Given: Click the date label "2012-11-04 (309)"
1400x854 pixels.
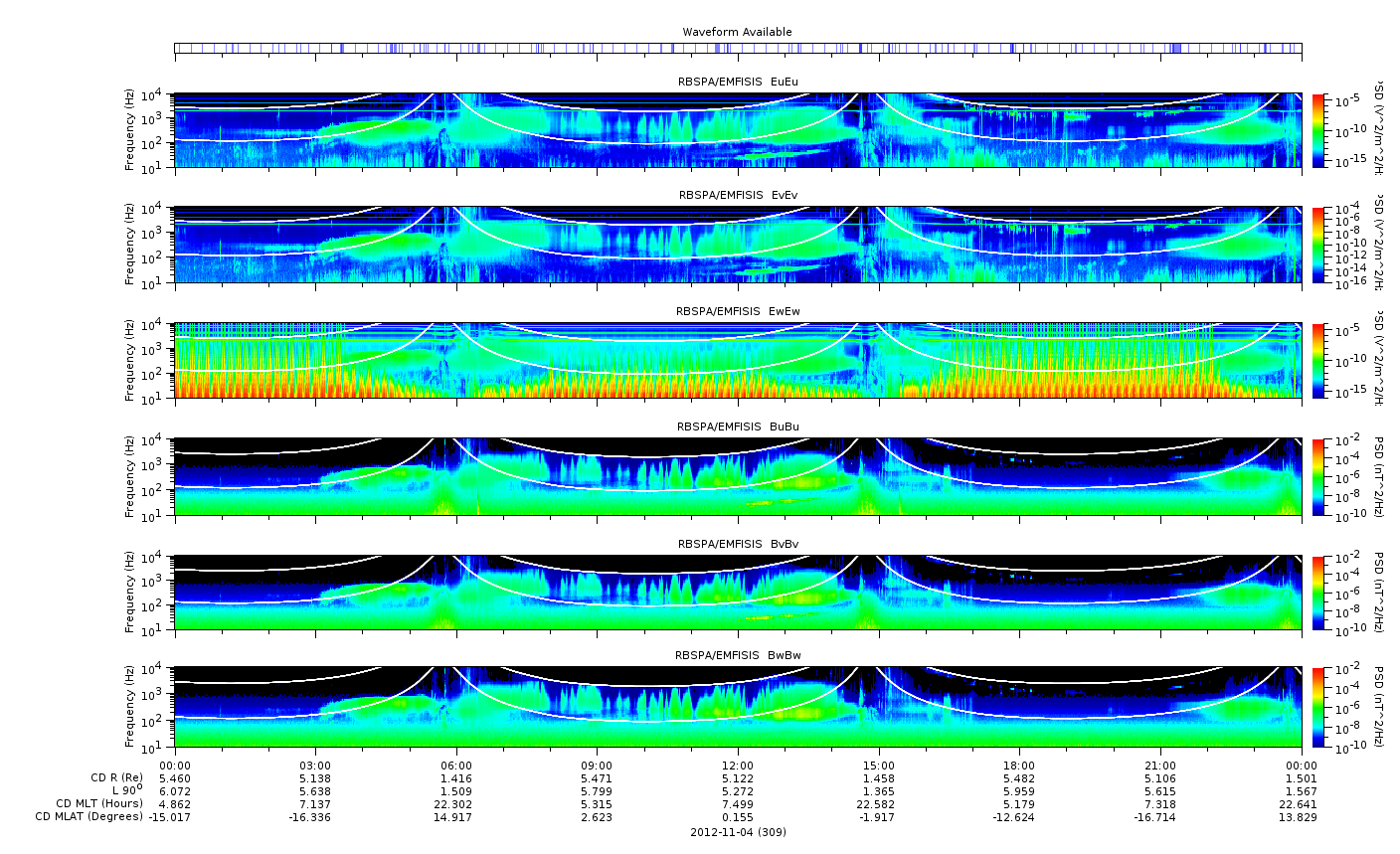Looking at the screenshot, I should point(738,832).
